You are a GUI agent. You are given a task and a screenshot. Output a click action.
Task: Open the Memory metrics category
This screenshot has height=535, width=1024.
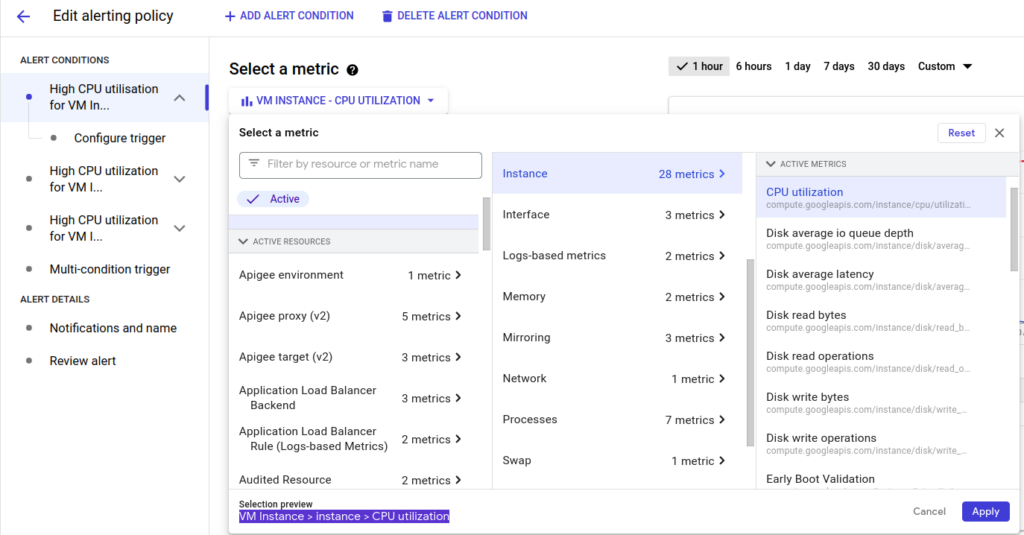614,297
